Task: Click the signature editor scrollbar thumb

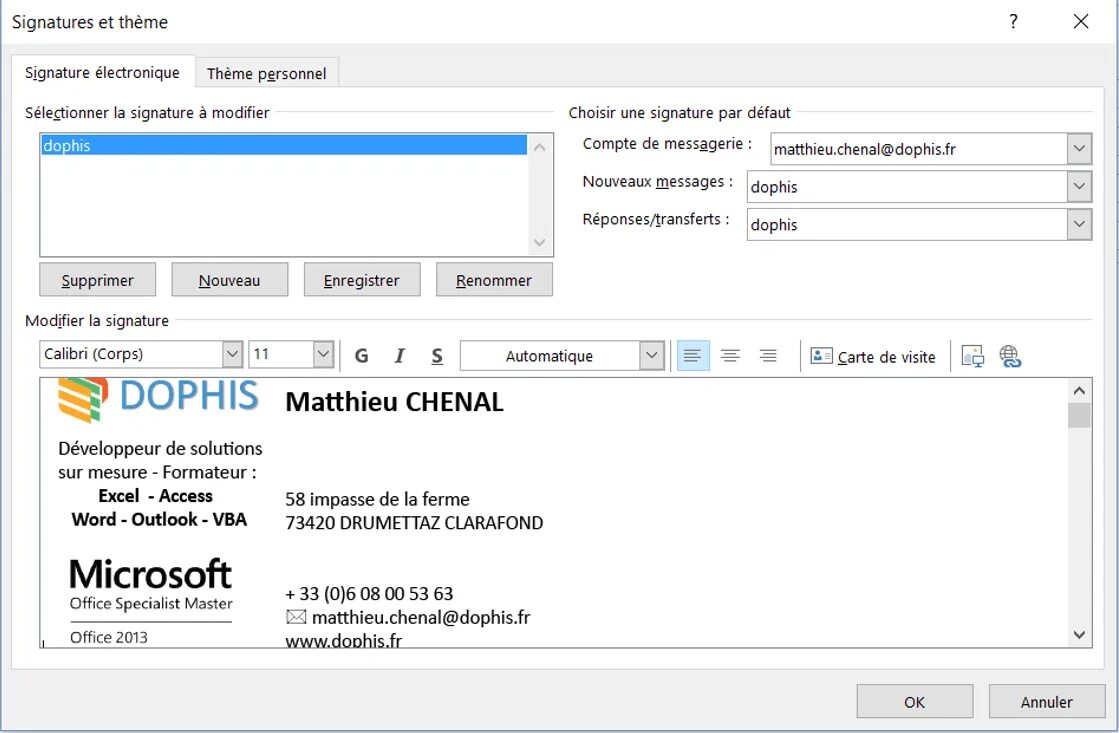Action: coord(1079,415)
